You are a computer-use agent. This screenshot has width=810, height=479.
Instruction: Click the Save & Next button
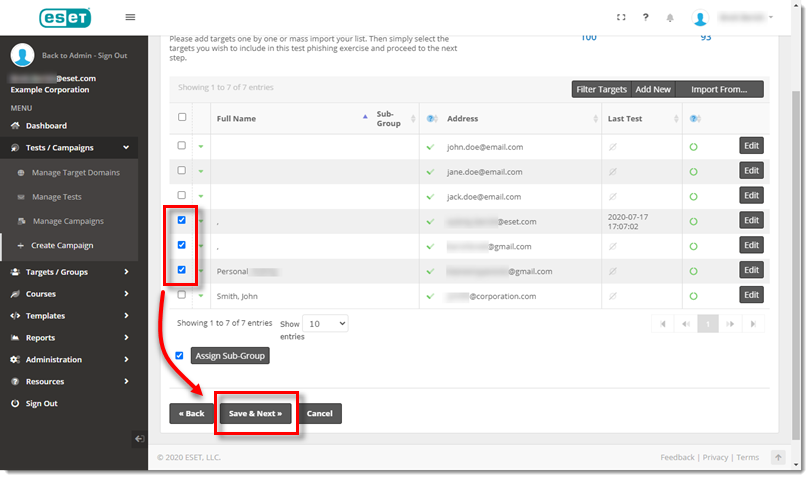[x=255, y=413]
